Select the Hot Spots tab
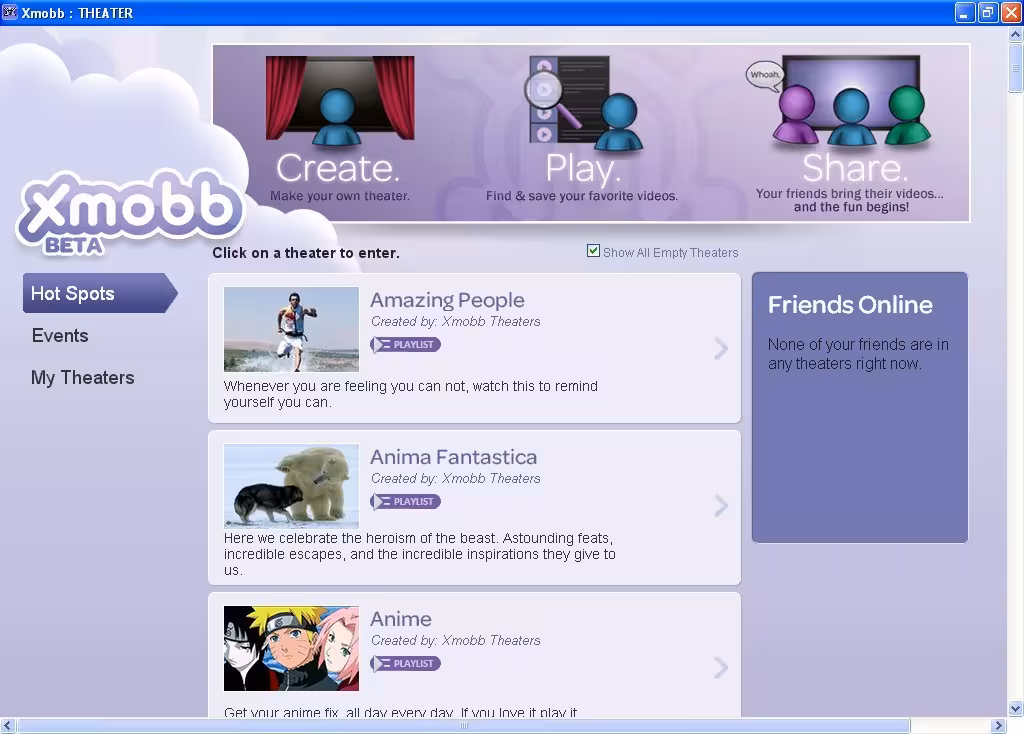Viewport: 1024px width, 734px height. tap(98, 293)
